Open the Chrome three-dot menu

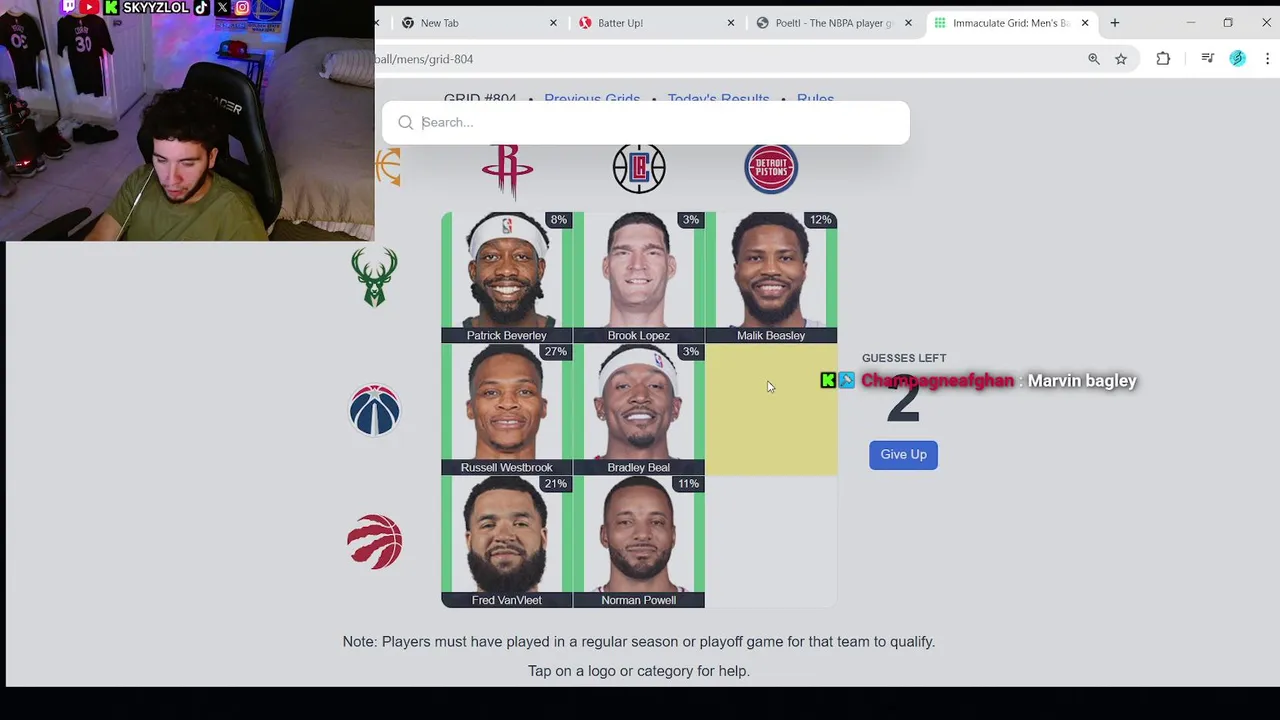tap(1268, 59)
